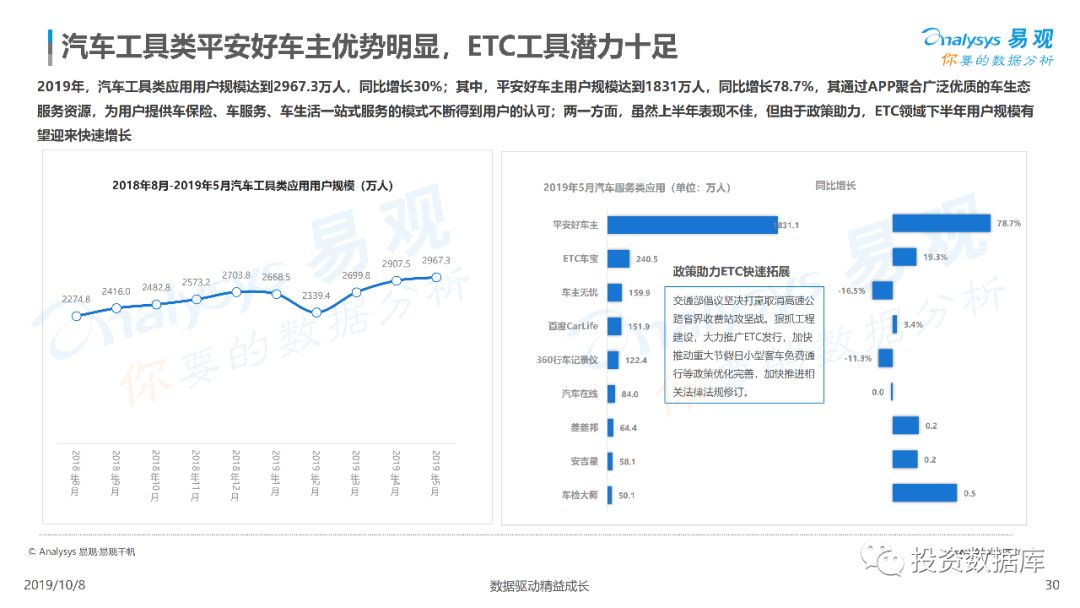Click the 2416.0 data point marker
1080x608 pixels.
point(116,308)
